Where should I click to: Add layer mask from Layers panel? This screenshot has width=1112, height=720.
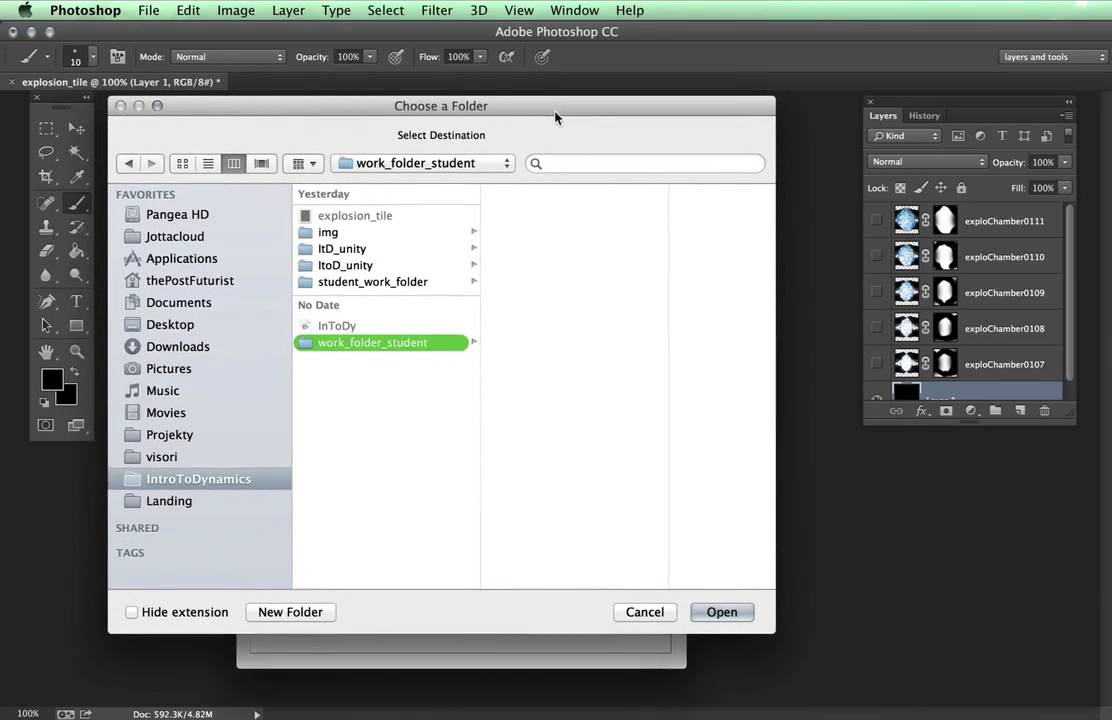946,411
